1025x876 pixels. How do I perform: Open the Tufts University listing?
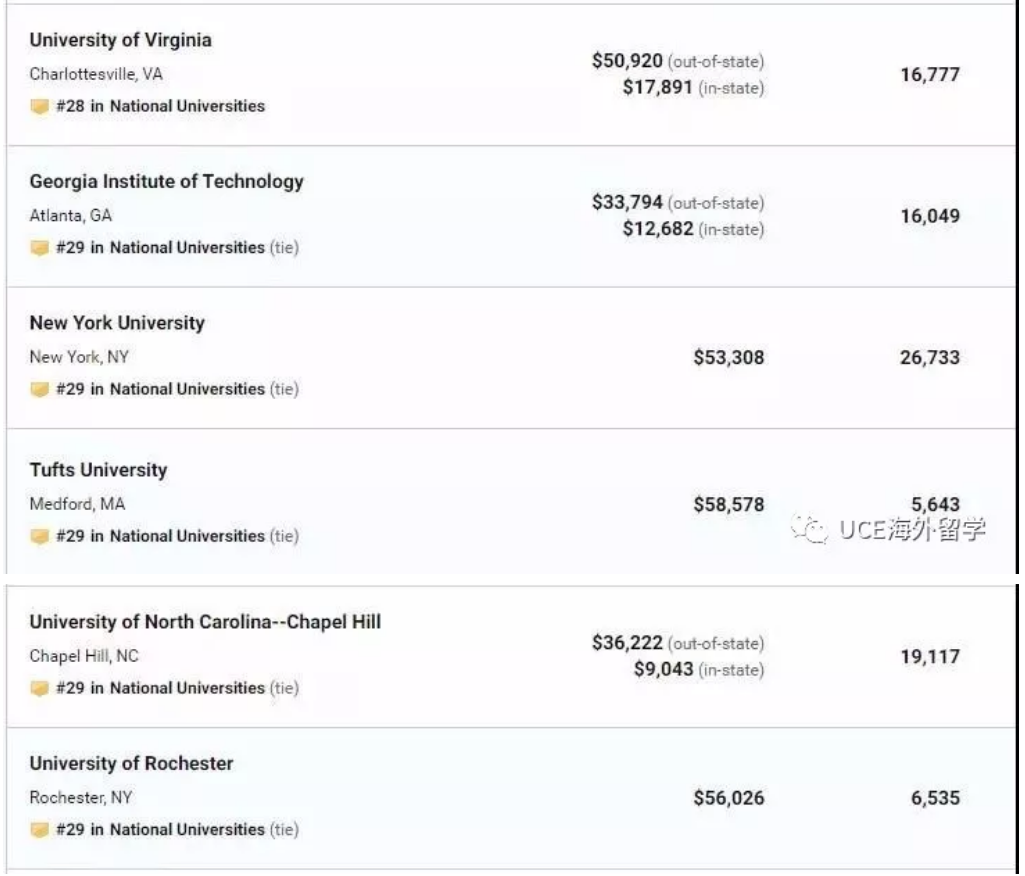point(98,470)
